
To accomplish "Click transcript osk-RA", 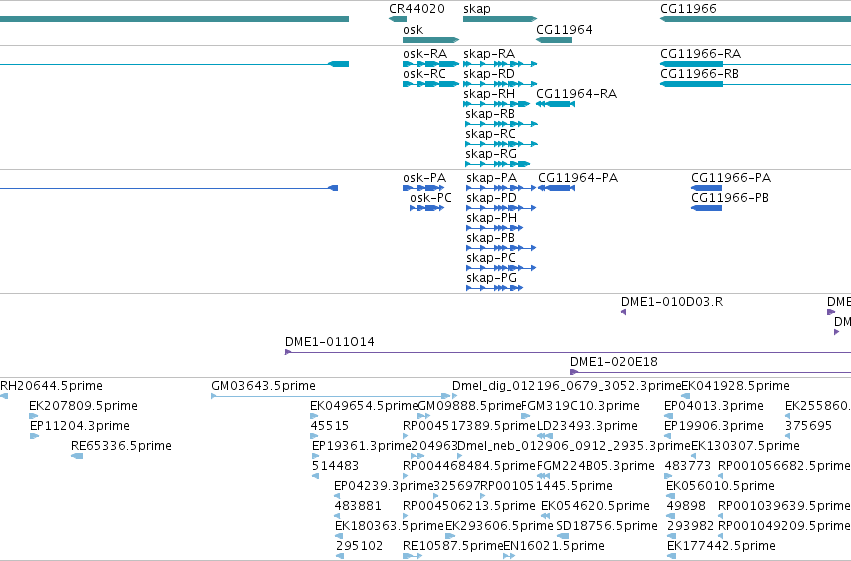I will (x=431, y=64).
